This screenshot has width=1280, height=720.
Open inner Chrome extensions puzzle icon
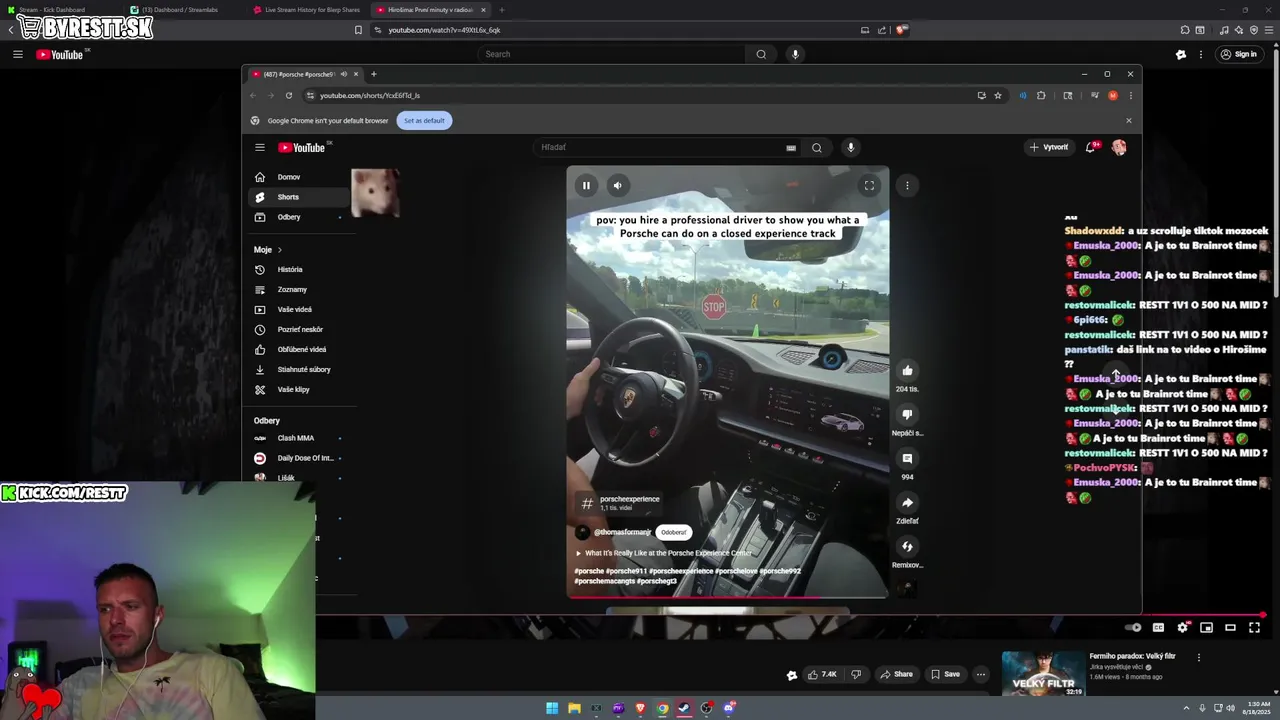click(x=1041, y=95)
